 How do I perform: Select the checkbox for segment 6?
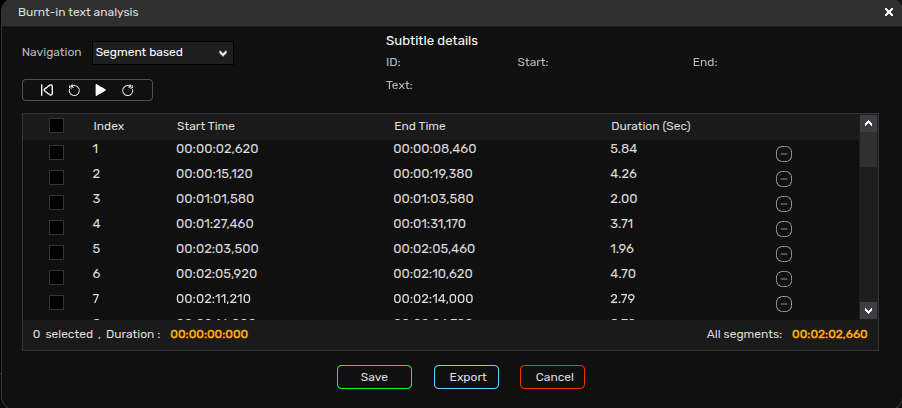[x=56, y=277]
